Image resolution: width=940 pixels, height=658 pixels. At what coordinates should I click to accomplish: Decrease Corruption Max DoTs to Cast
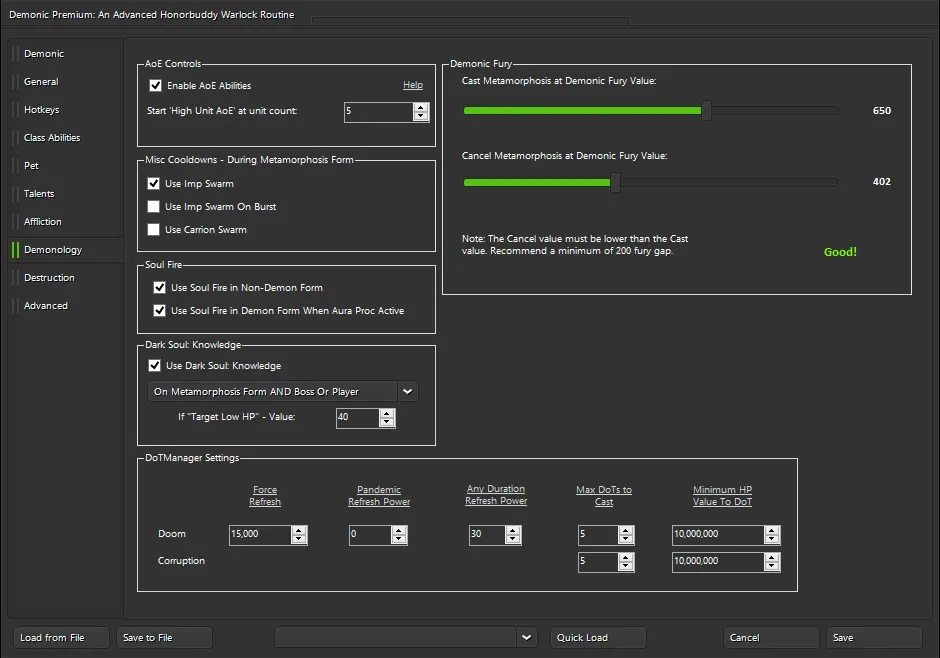click(x=626, y=567)
